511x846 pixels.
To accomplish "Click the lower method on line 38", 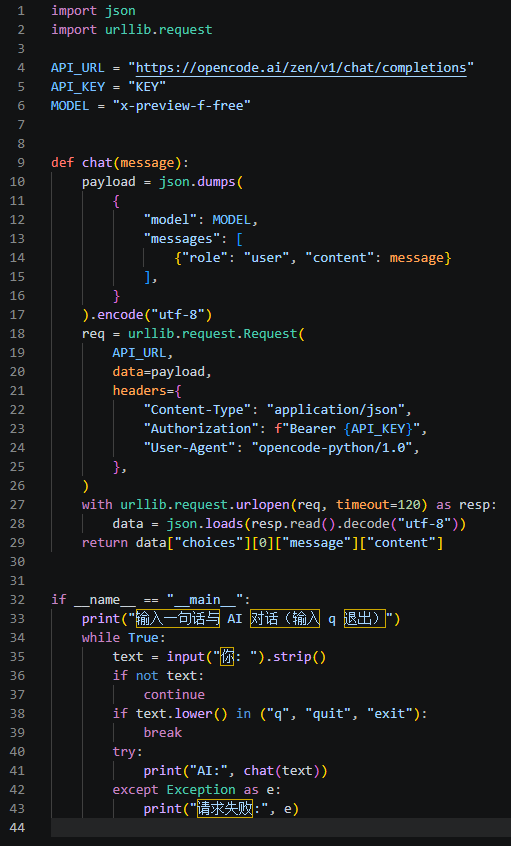I will click(193, 713).
